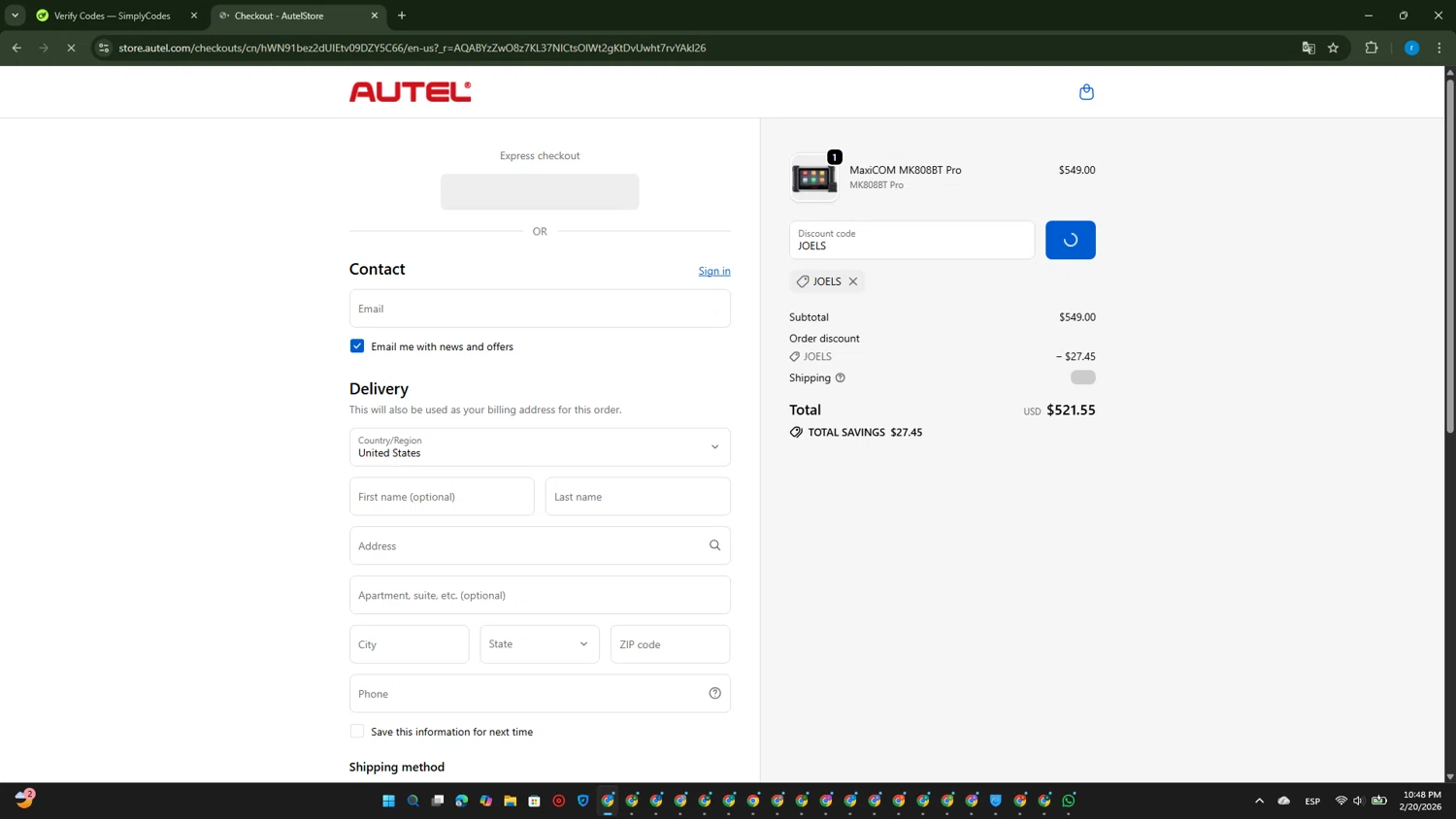Launch Microsoft Edge from taskbar
Screen dimensions: 1456x819
tap(461, 801)
